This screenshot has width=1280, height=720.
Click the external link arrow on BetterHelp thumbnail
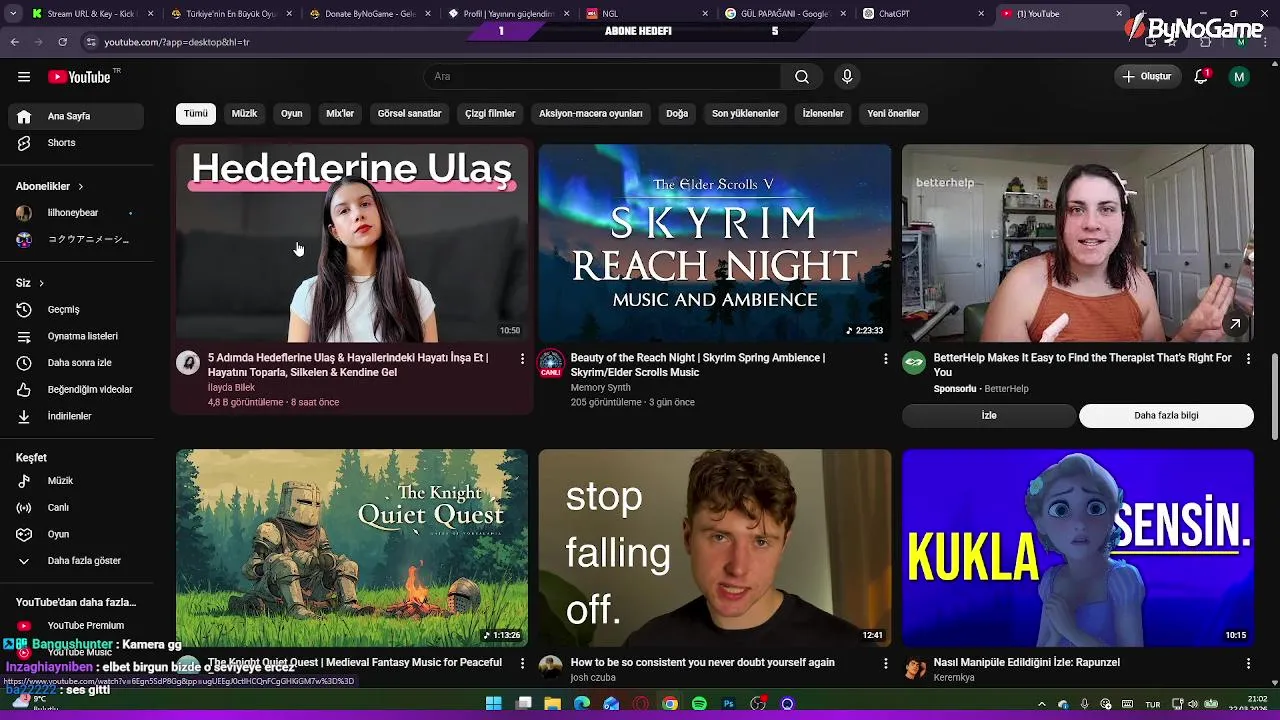point(1235,324)
